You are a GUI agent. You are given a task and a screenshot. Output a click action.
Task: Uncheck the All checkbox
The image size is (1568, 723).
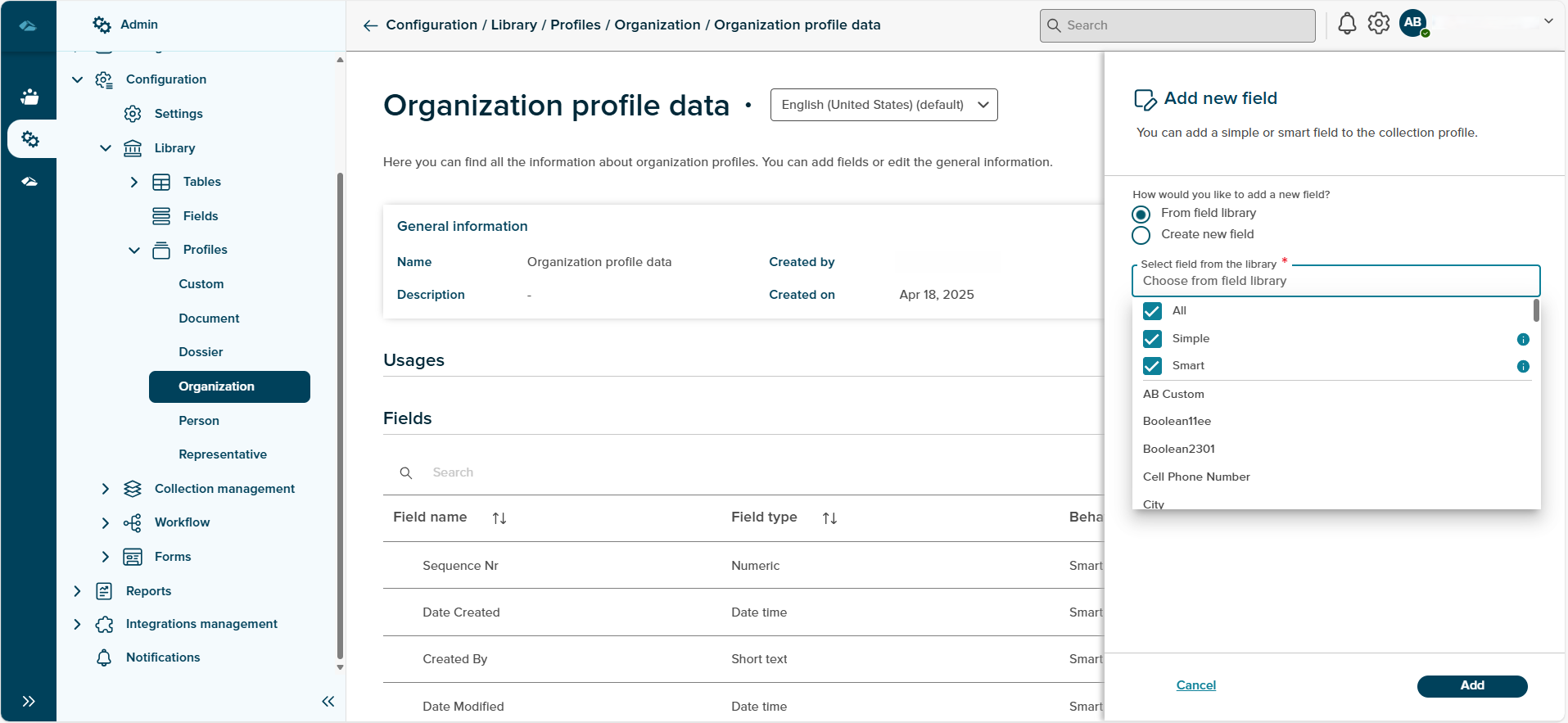pyautogui.click(x=1152, y=311)
